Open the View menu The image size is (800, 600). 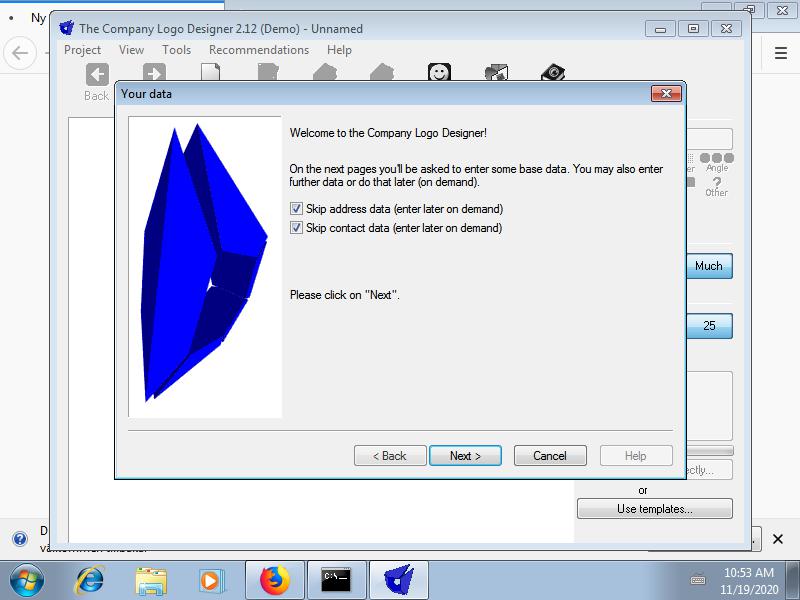(131, 50)
